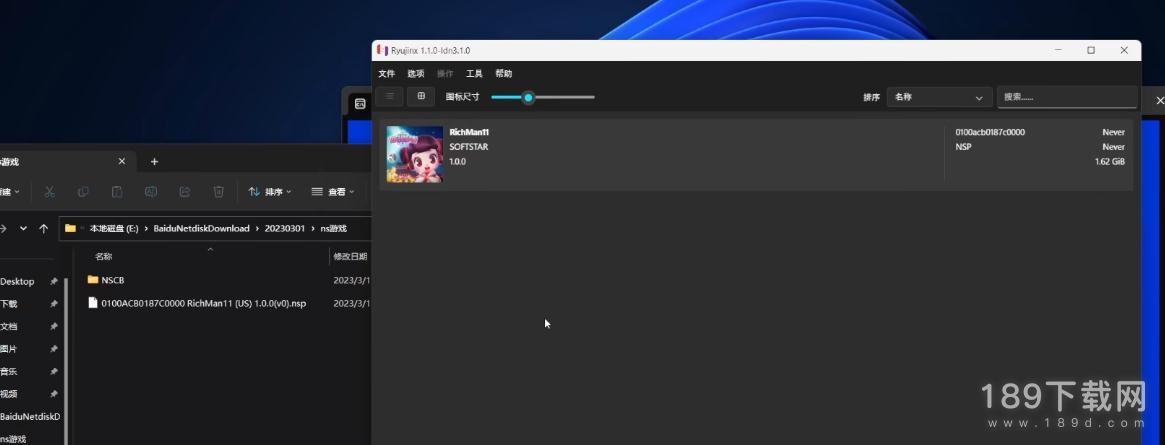The width and height of the screenshot is (1165, 445).
Task: Click the 1.62 GiB file size
Action: [x=1109, y=161]
